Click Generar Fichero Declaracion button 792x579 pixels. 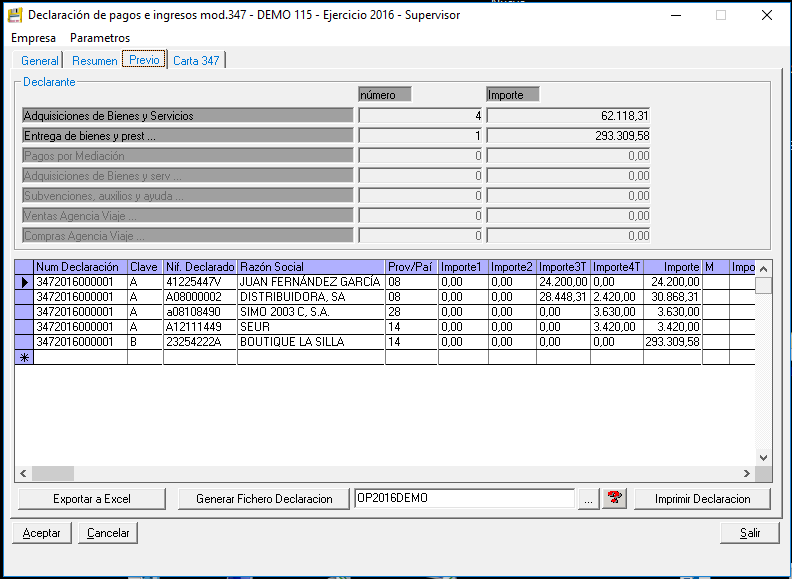click(x=264, y=499)
